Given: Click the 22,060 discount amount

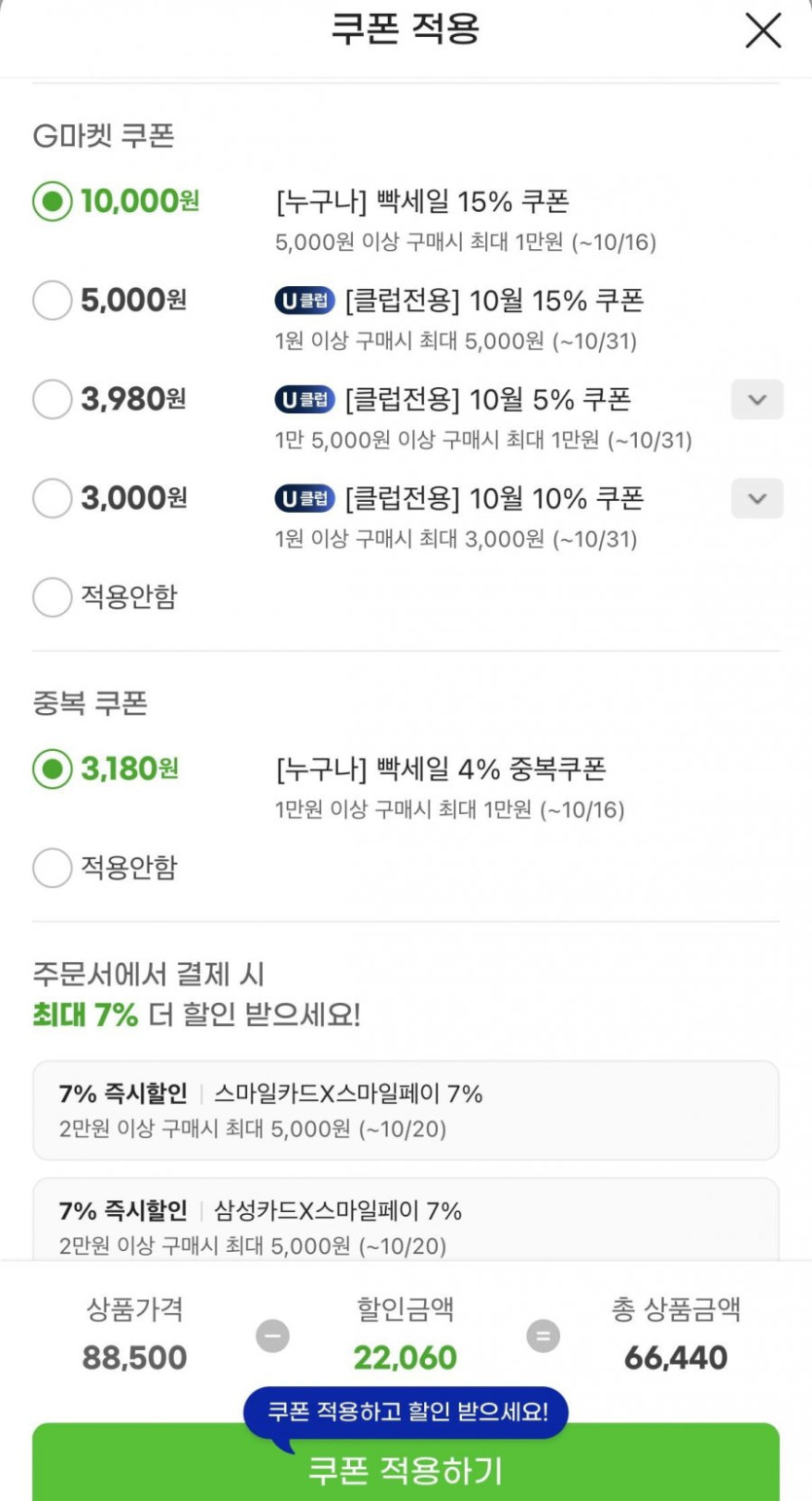Looking at the screenshot, I should [x=405, y=1358].
